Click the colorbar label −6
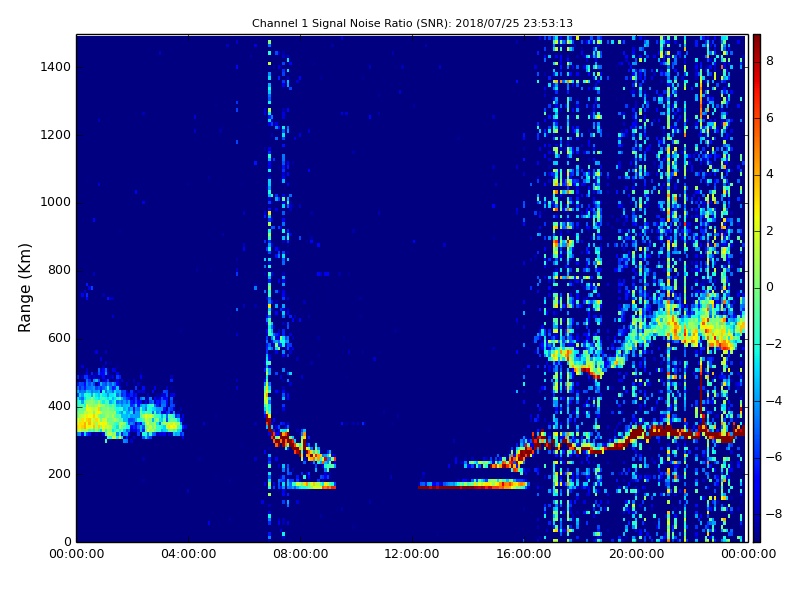Viewport: 800px width, 600px height. coord(774,457)
